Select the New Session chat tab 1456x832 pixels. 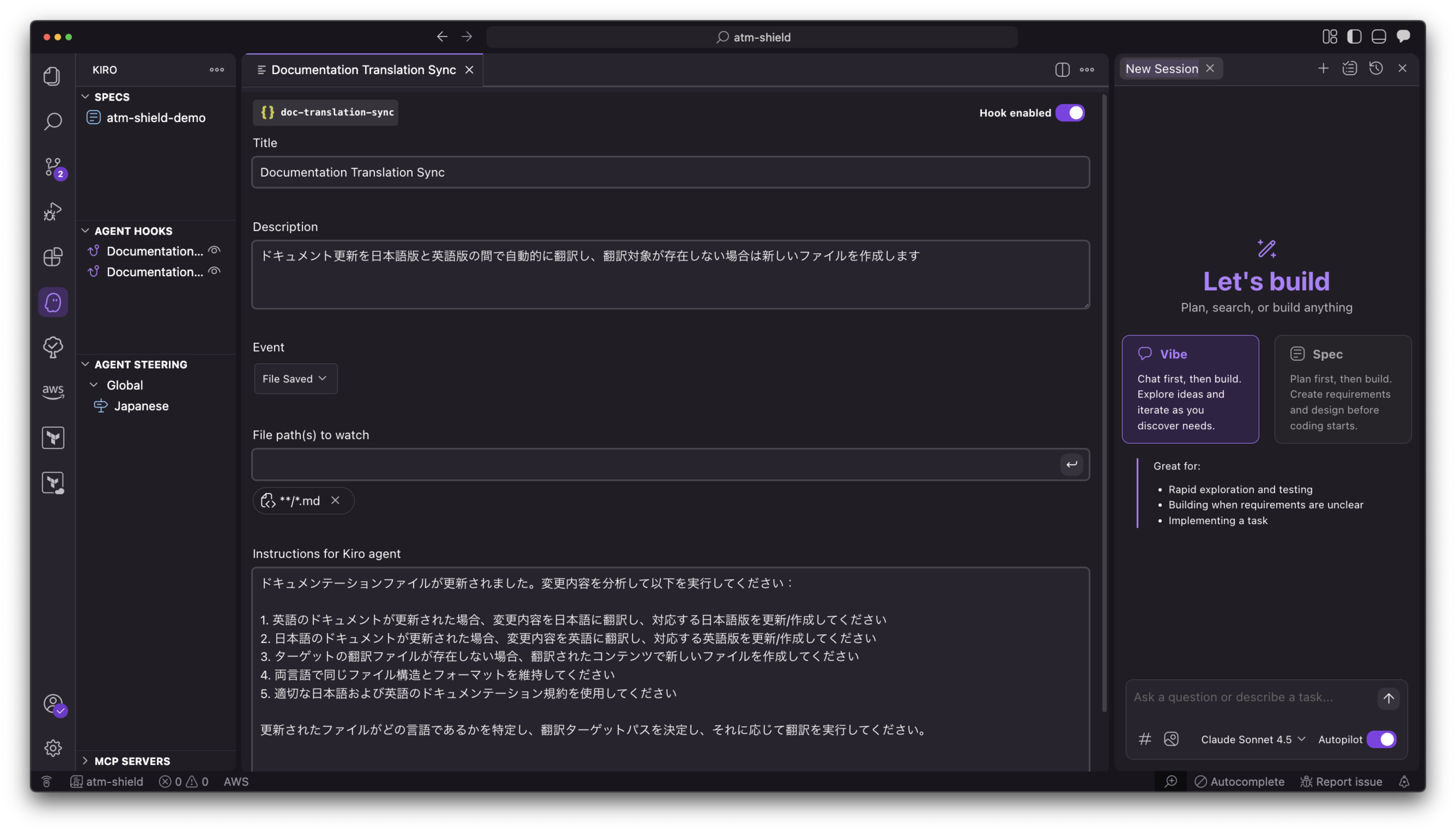click(1161, 69)
